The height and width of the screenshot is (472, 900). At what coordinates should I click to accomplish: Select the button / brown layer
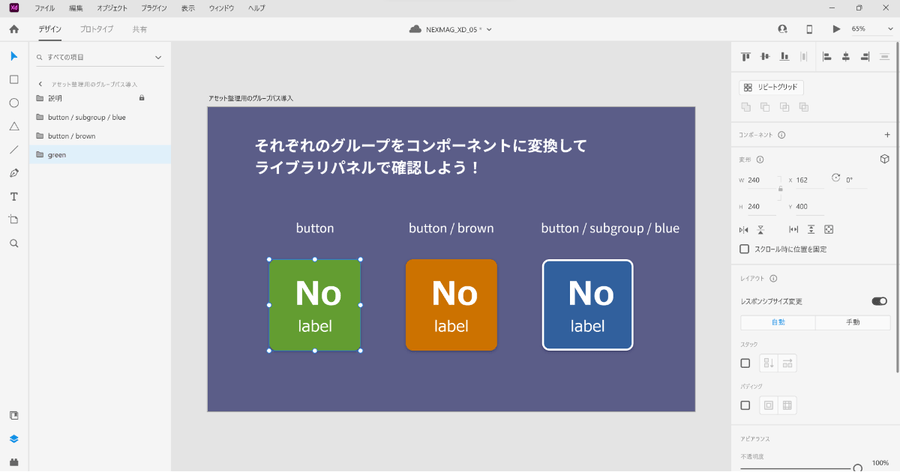tap(72, 136)
